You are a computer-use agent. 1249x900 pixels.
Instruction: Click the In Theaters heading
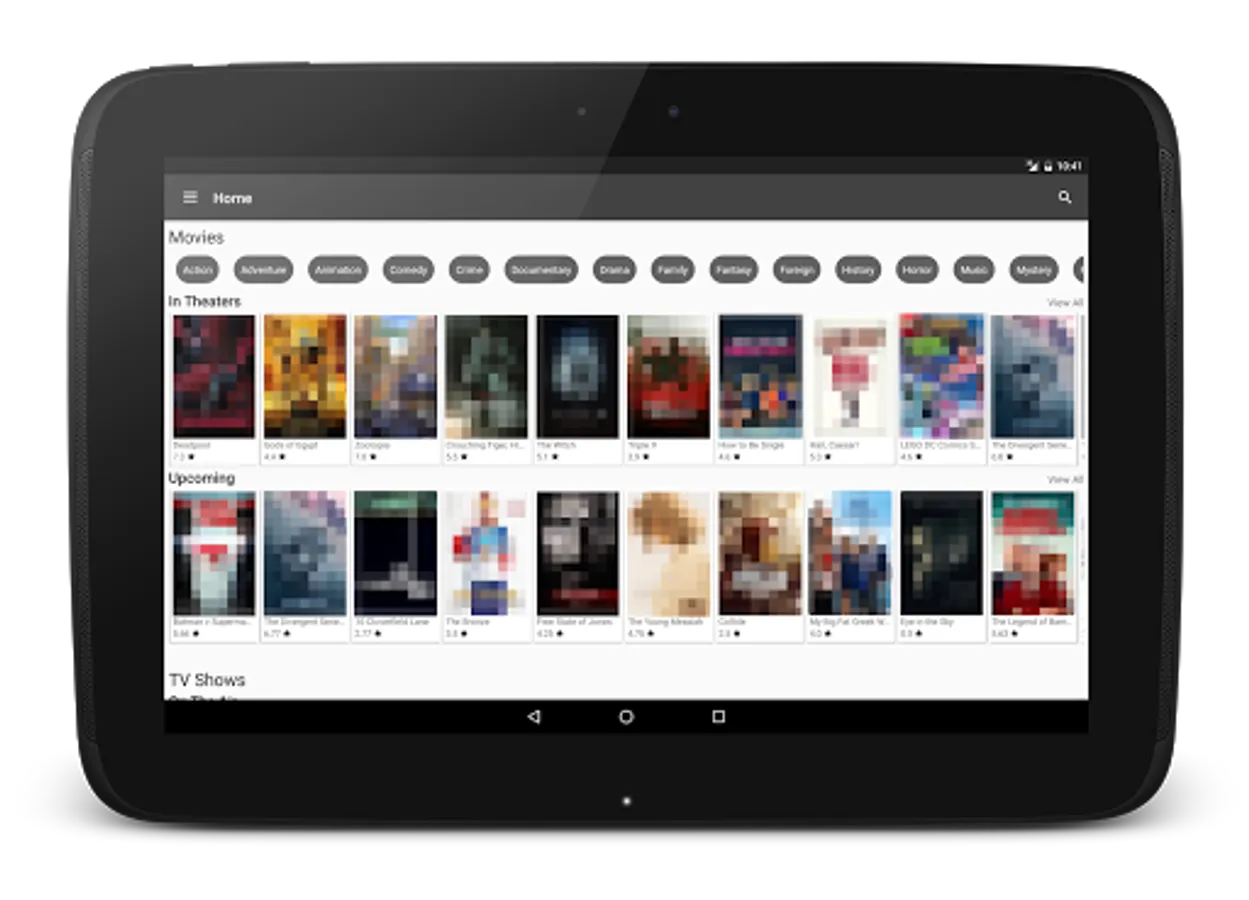tap(205, 301)
